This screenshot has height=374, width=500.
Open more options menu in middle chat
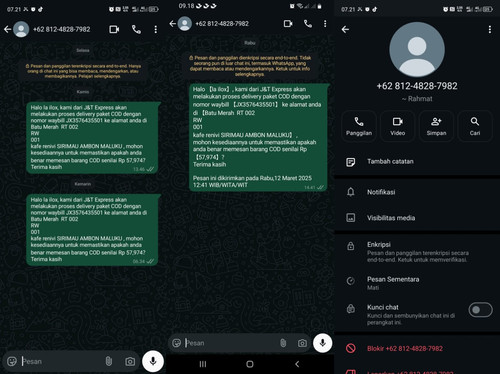pyautogui.click(x=325, y=24)
